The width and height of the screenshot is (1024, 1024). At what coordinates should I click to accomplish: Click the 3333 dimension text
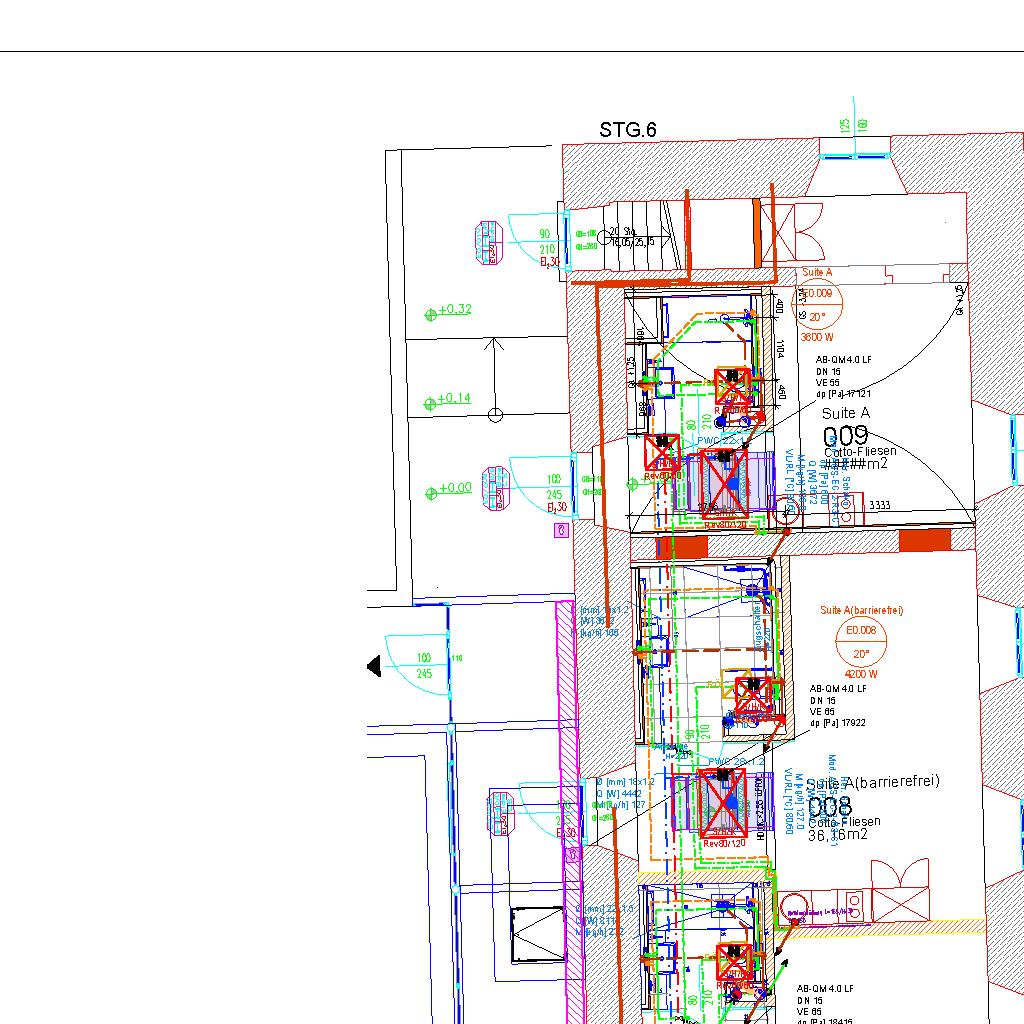879,506
